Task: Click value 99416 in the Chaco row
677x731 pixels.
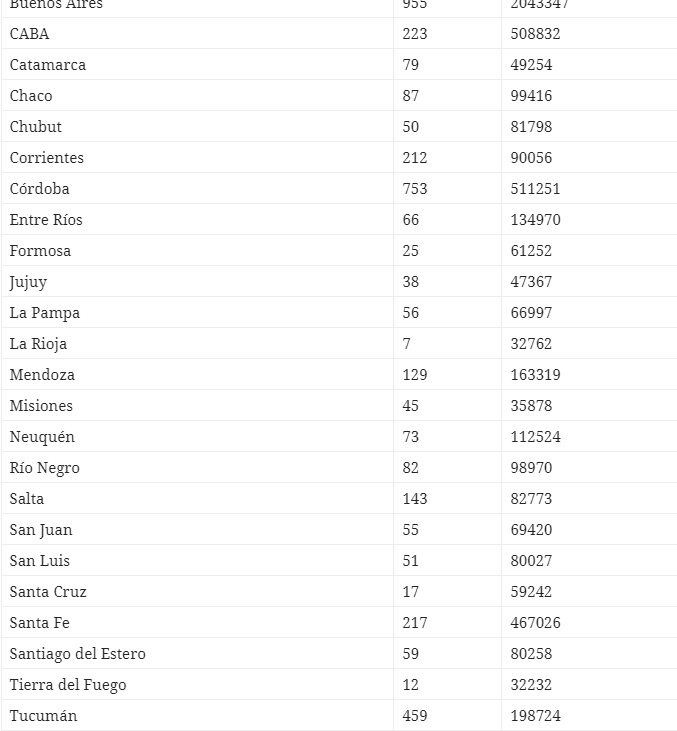Action: (x=531, y=96)
